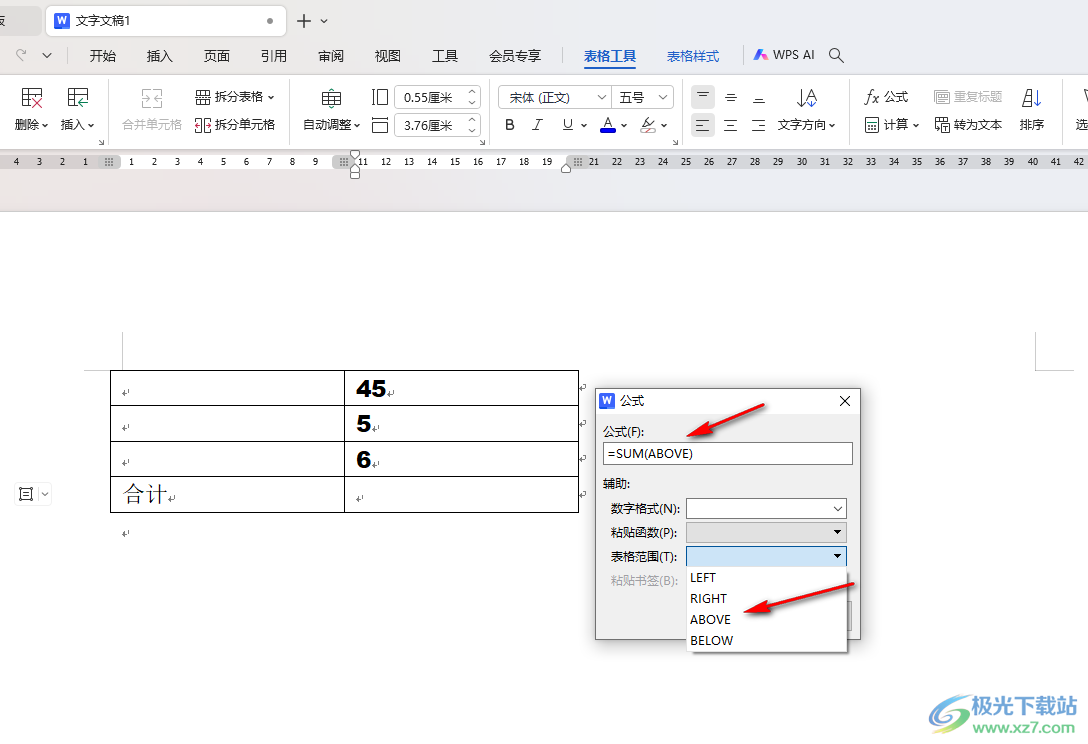The height and width of the screenshot is (744, 1088).
Task: Expand quick access toolbar dropdown chevron
Action: tap(47, 55)
